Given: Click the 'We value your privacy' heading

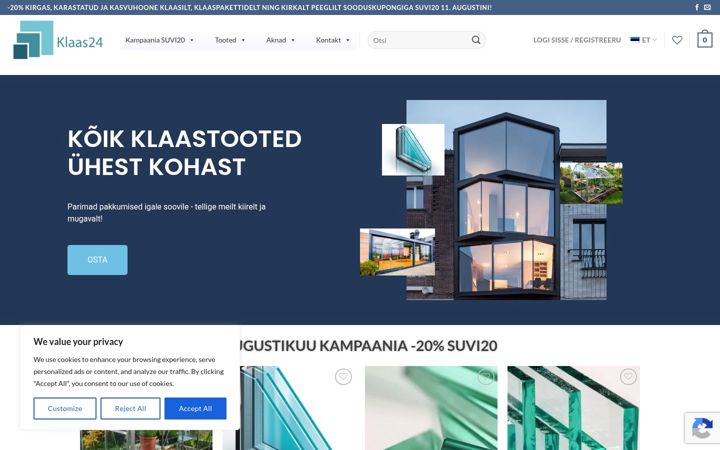Looking at the screenshot, I should (x=78, y=342).
